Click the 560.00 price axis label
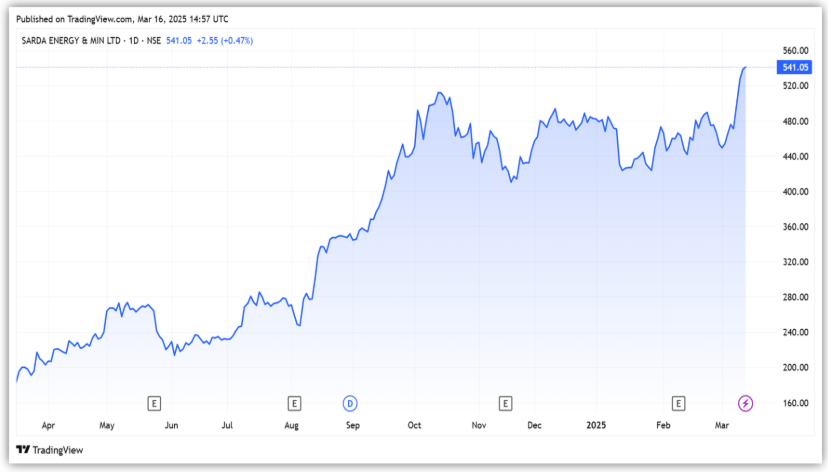828x472 pixels. (795, 50)
